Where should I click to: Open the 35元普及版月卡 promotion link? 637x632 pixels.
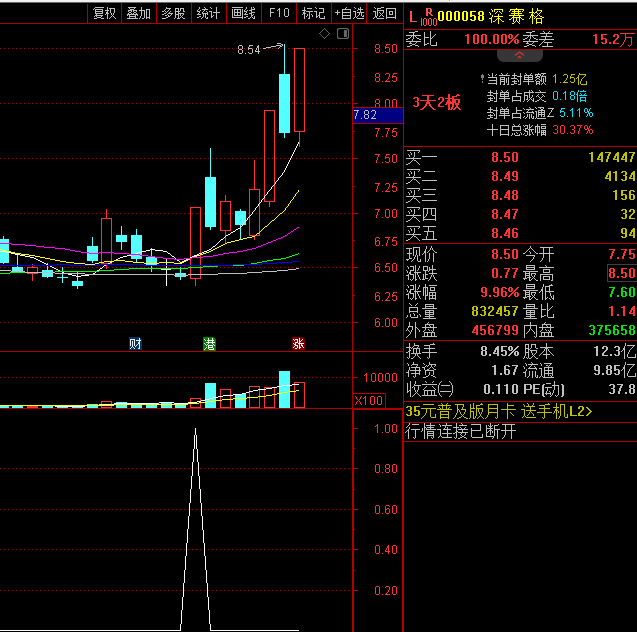499,411
